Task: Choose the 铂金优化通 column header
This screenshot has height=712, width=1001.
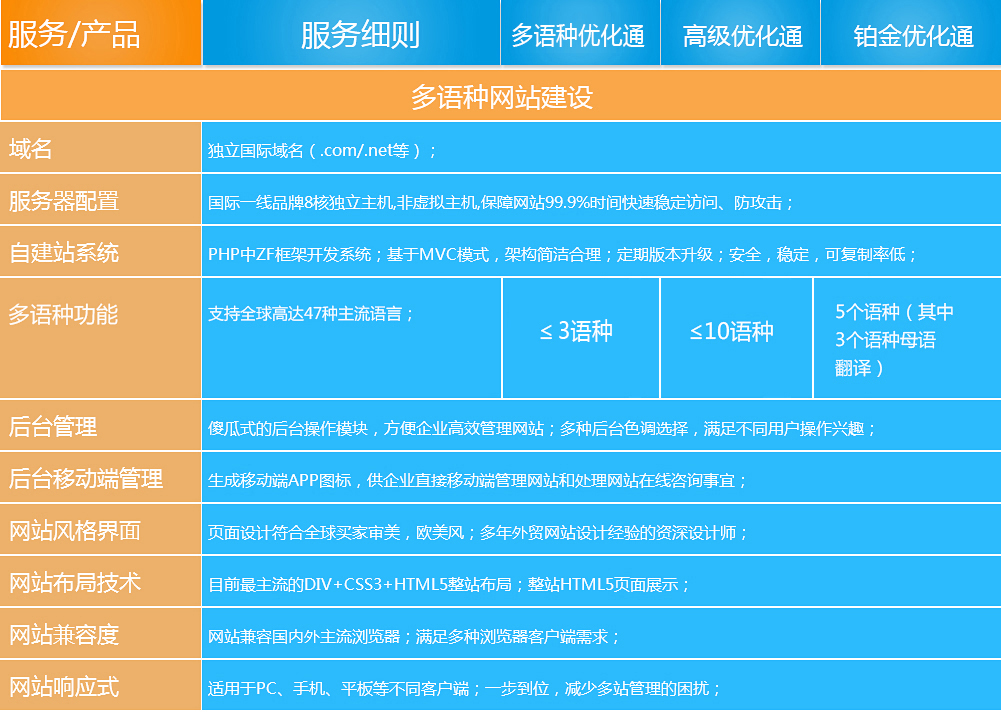Action: (x=913, y=36)
